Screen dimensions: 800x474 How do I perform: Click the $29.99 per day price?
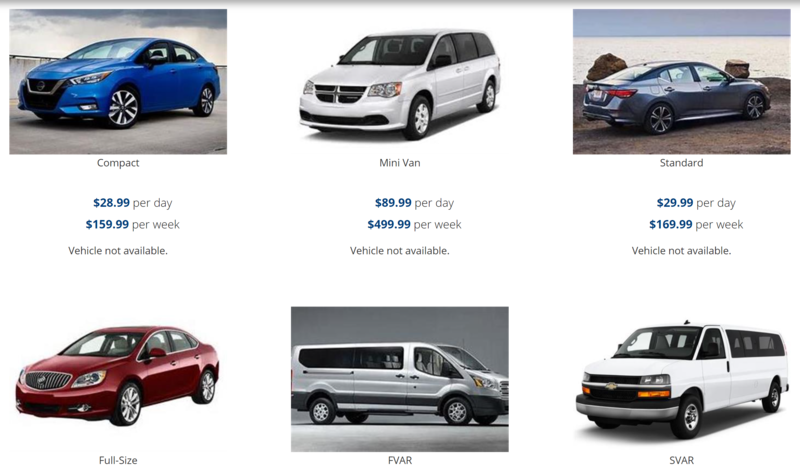696,203
